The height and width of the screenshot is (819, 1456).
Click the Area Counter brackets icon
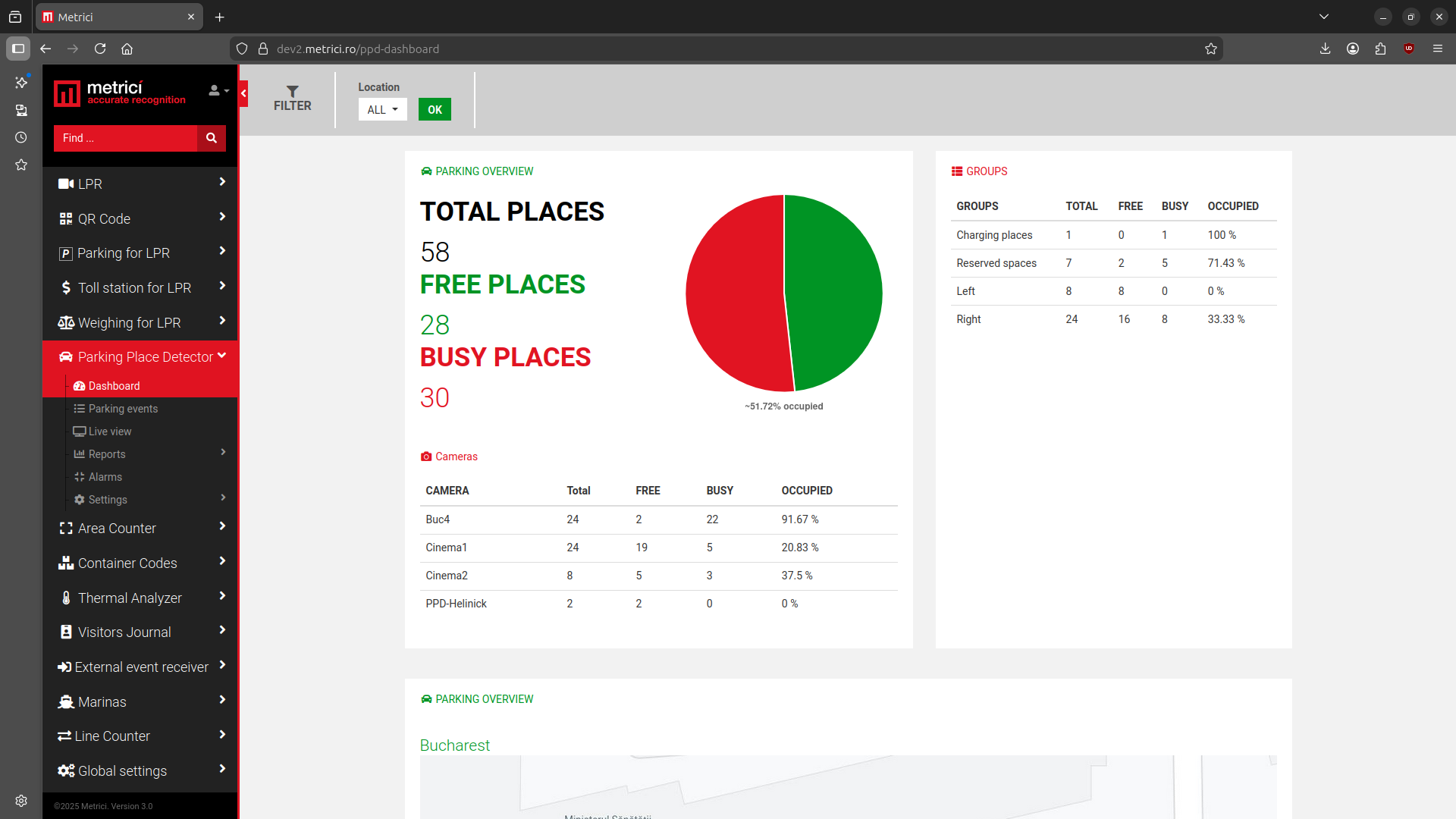tap(66, 529)
